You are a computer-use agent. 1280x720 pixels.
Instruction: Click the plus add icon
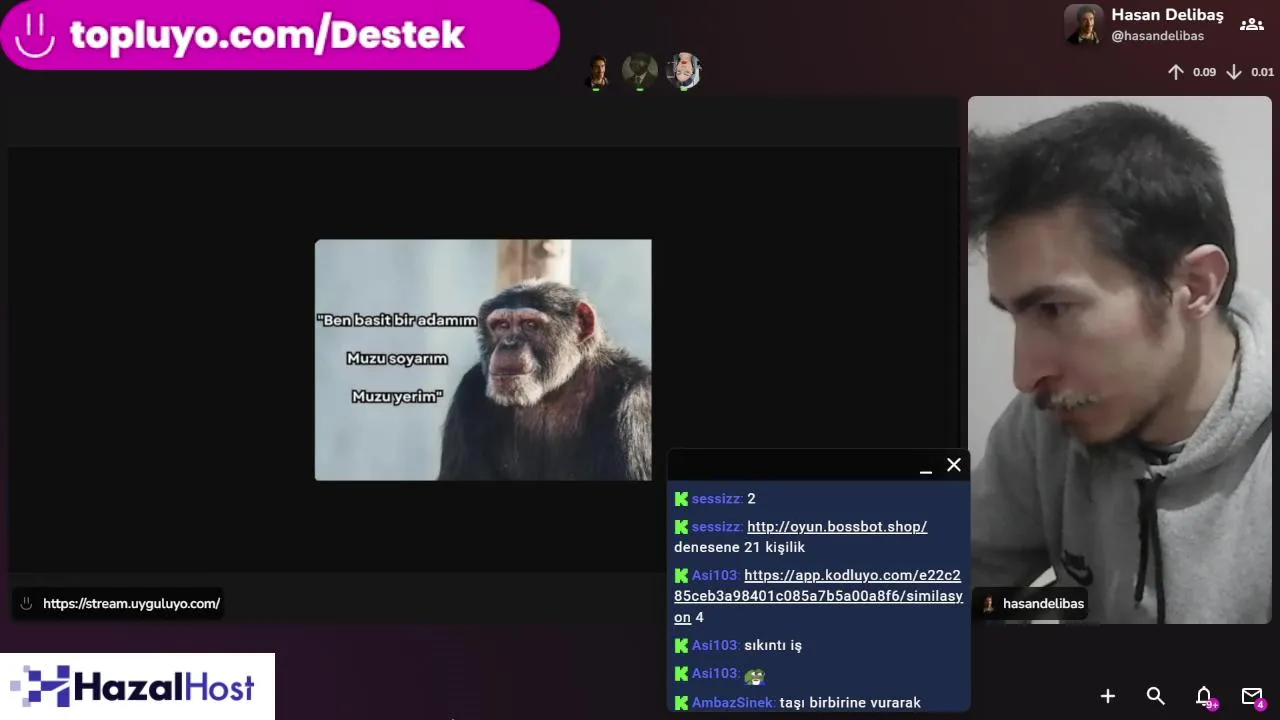[x=1108, y=696]
